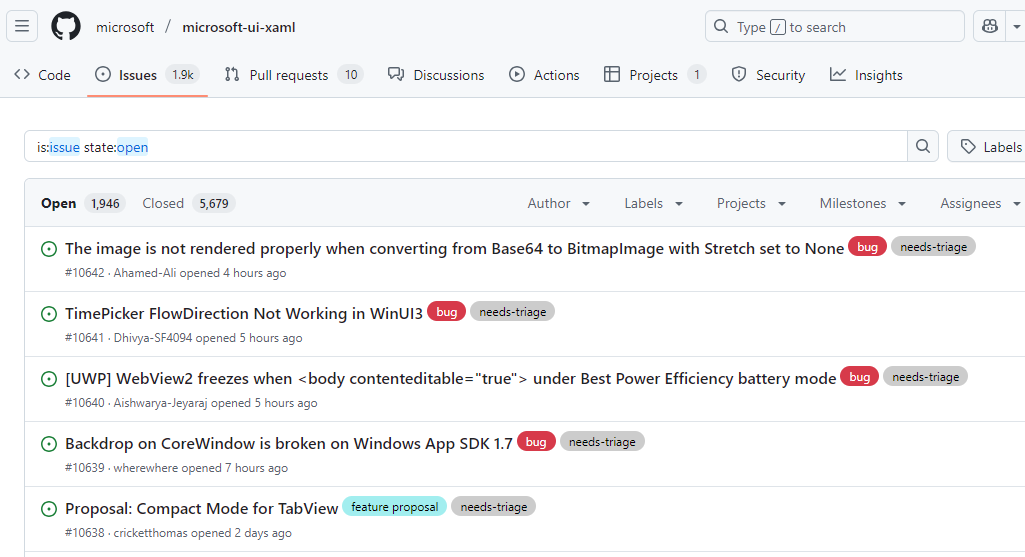Click the Insights graph icon
This screenshot has width=1025, height=557.
click(837, 75)
